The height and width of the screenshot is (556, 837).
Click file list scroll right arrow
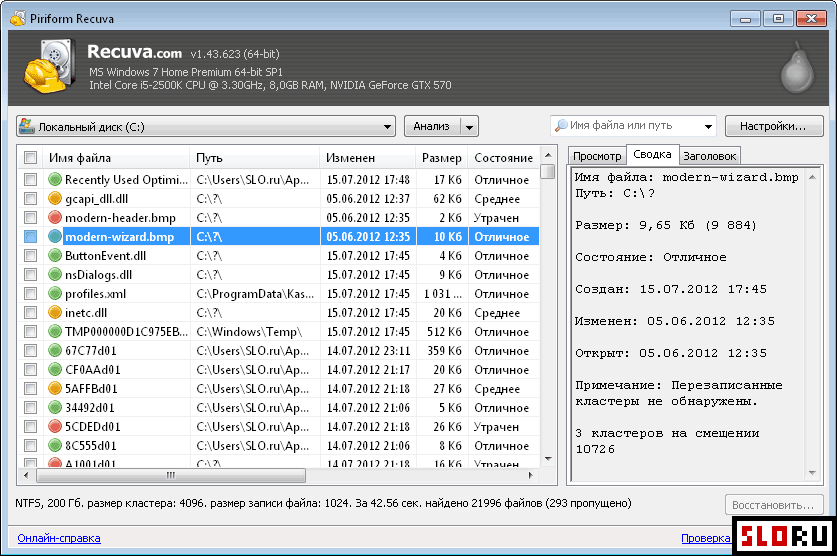pyautogui.click(x=530, y=475)
